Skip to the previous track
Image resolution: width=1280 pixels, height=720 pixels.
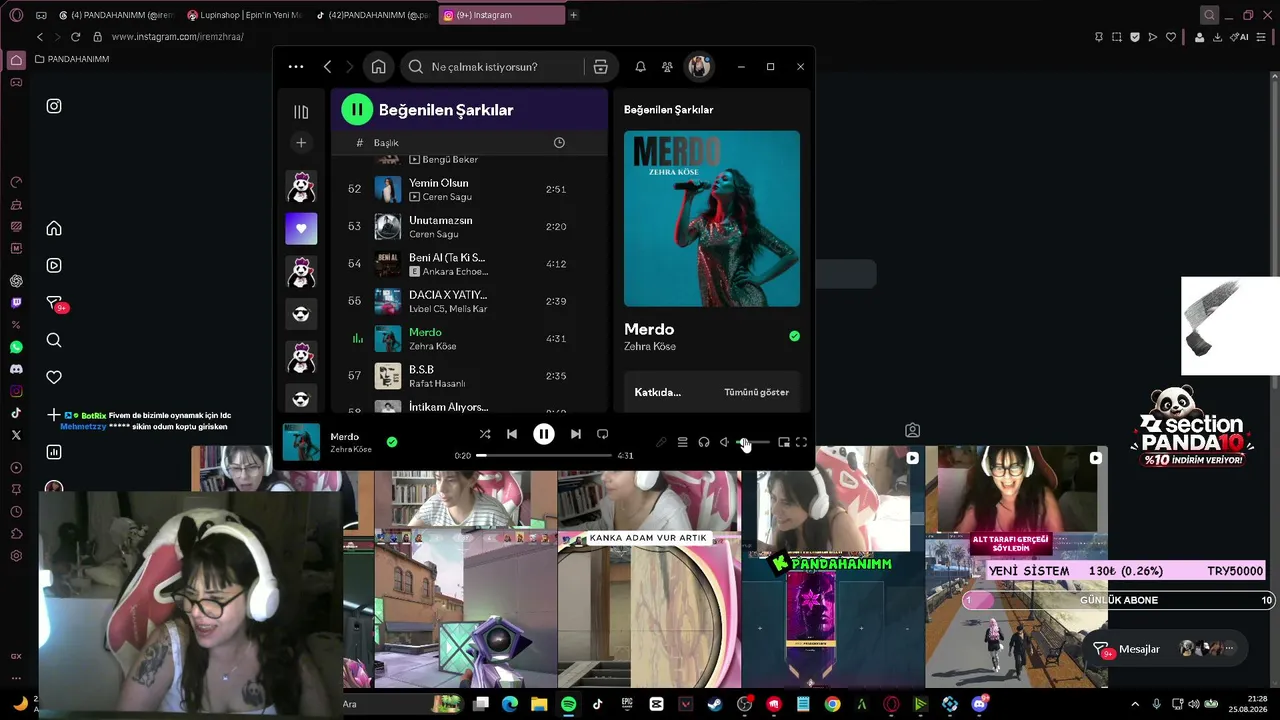(512, 434)
